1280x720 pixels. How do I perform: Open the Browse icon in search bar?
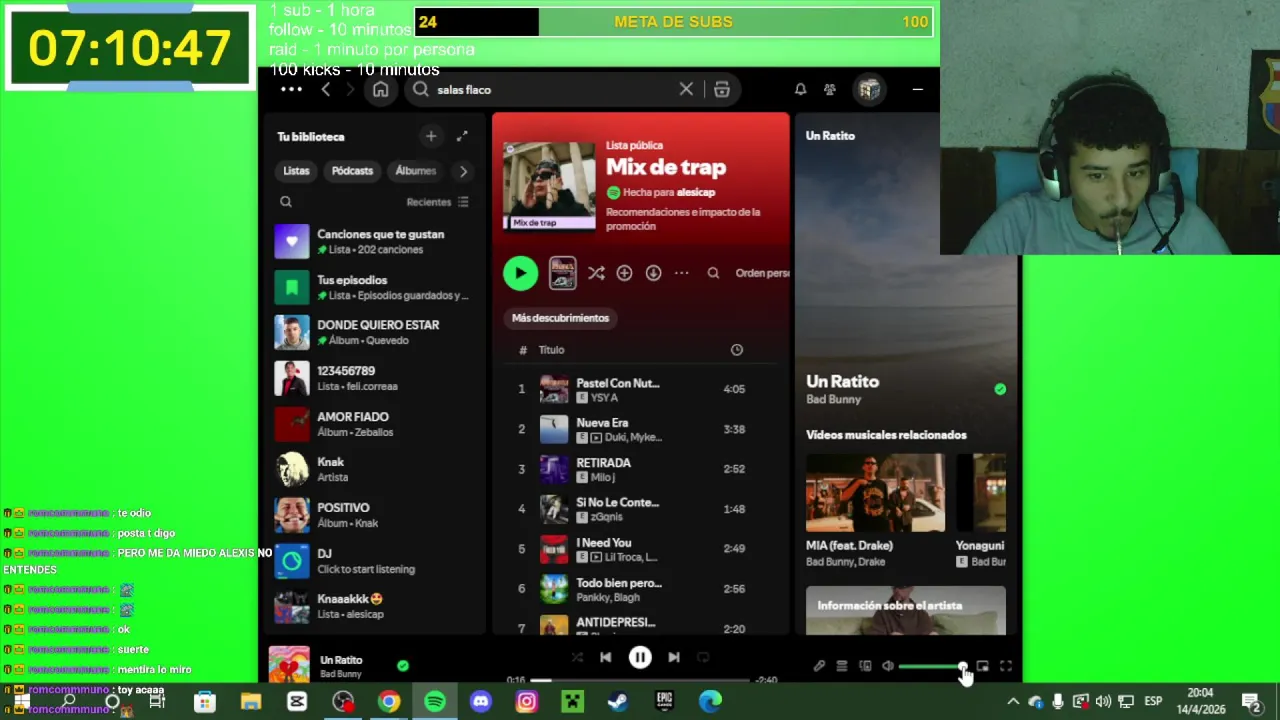click(x=722, y=89)
